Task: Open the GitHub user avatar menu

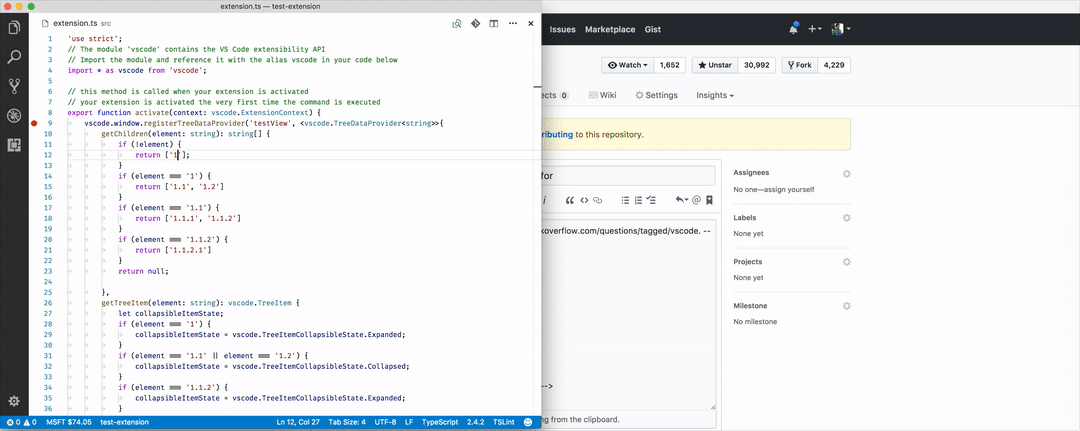Action: point(841,29)
